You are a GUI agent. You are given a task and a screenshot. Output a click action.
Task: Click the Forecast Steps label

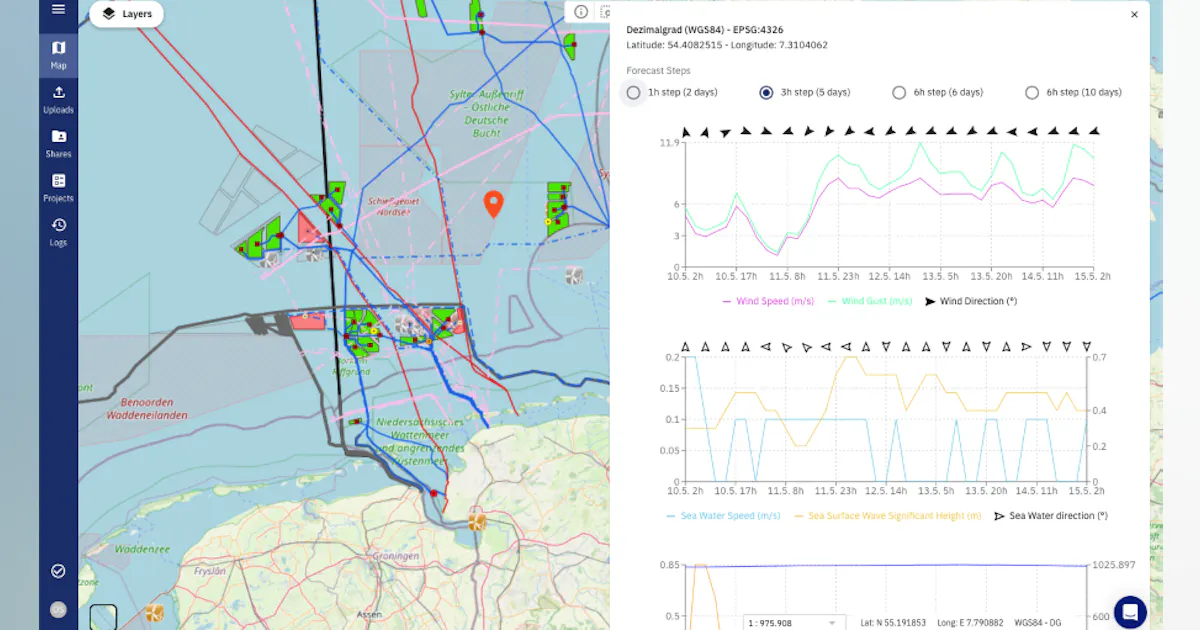[659, 71]
